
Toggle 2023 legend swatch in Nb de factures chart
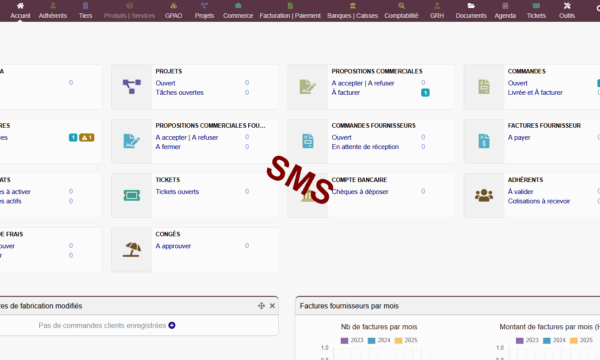(x=344, y=340)
